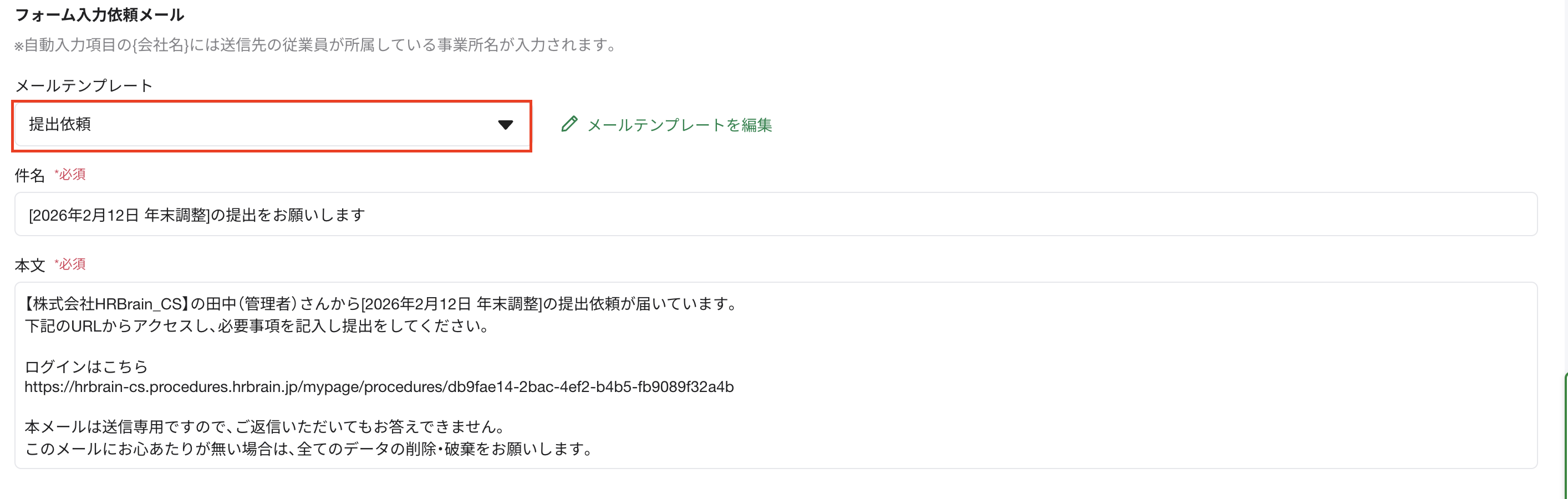The height and width of the screenshot is (499, 1568).
Task: Select the text [2026年2月12日 年末調整]の提出をお願いします
Action: point(196,213)
